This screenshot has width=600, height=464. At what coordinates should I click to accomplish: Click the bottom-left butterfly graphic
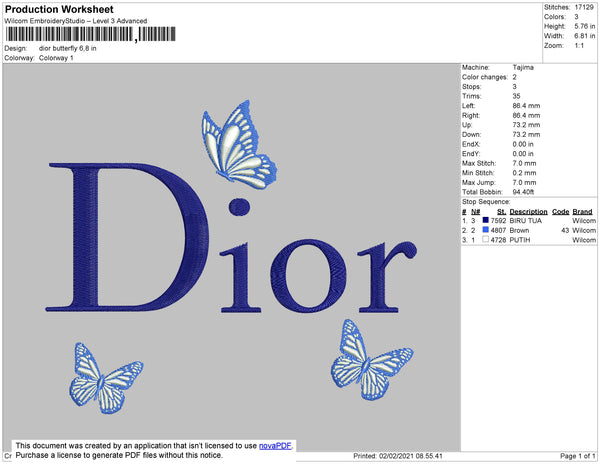pyautogui.click(x=106, y=378)
